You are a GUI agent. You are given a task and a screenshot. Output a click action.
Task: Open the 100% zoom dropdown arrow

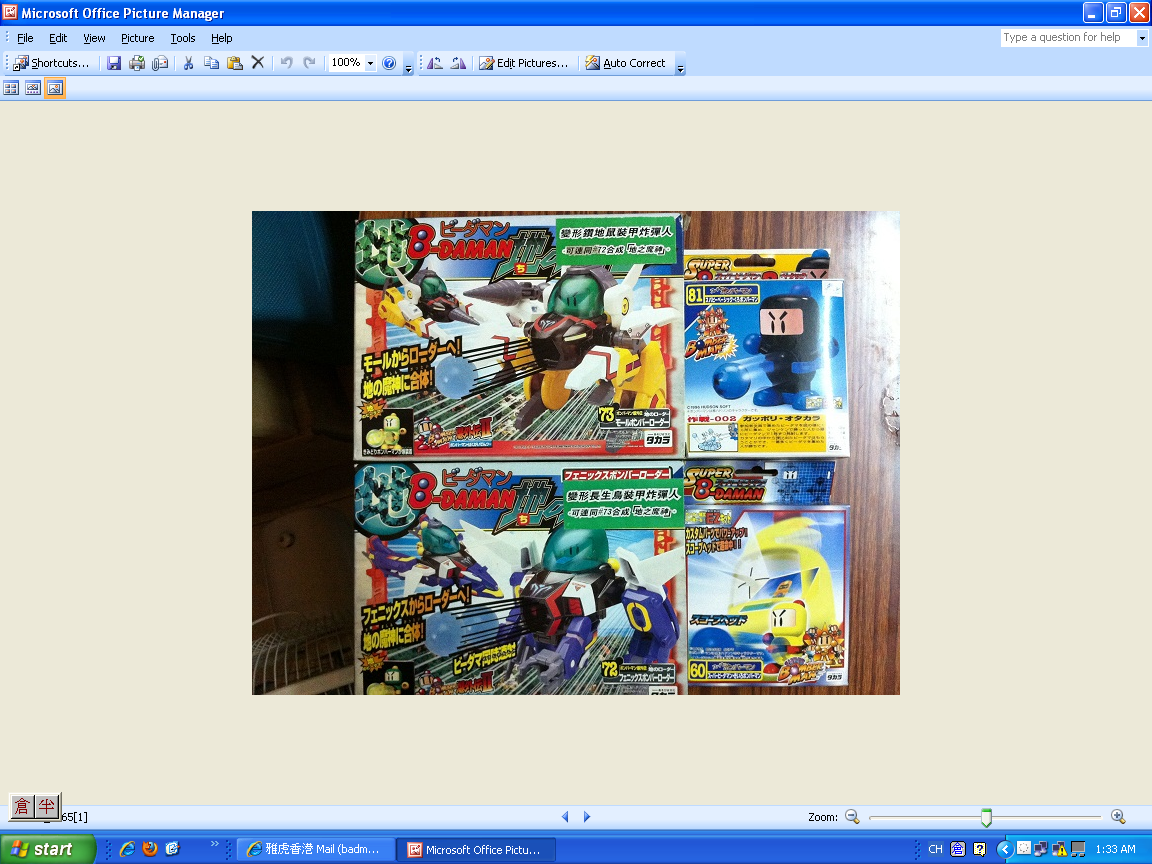tap(370, 63)
